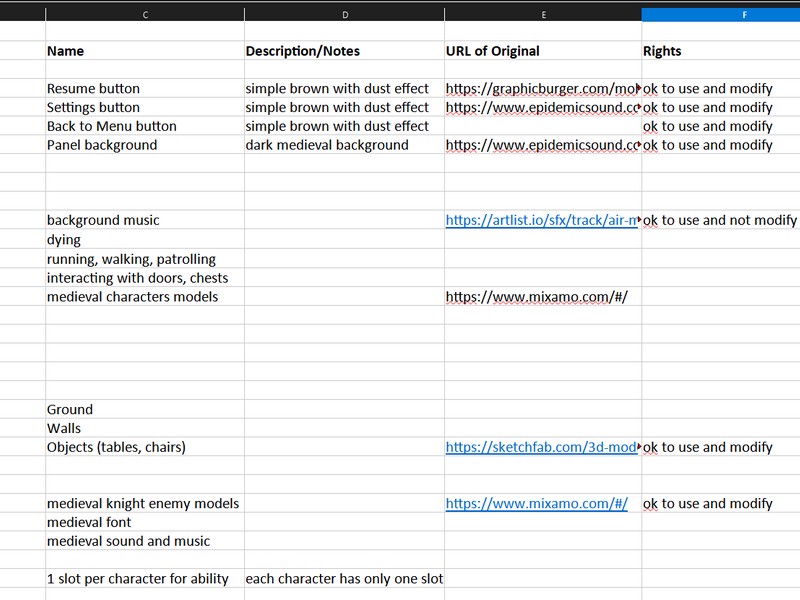Select the 'Resume button' cell
800x600 pixels.
pos(93,89)
